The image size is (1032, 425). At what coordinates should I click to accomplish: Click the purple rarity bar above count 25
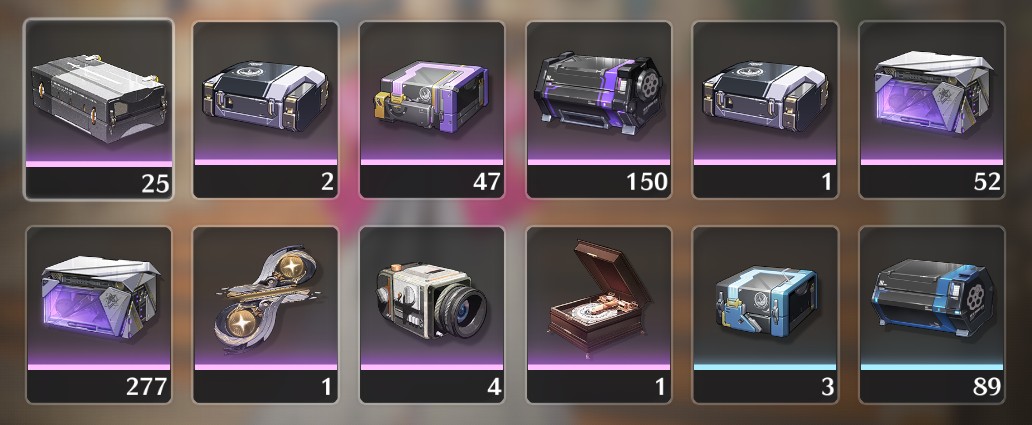point(99,162)
